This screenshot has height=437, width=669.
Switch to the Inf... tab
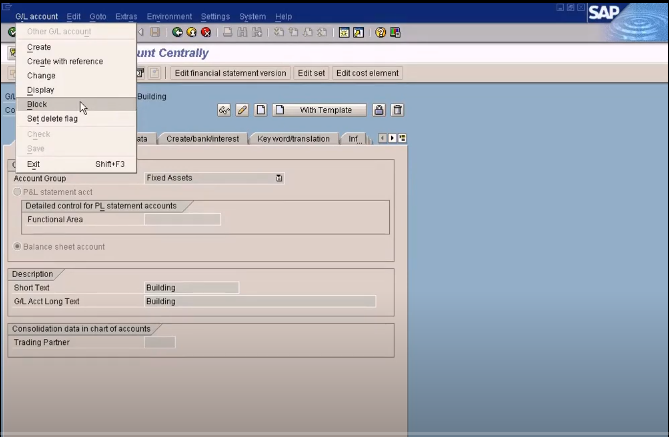(354, 139)
